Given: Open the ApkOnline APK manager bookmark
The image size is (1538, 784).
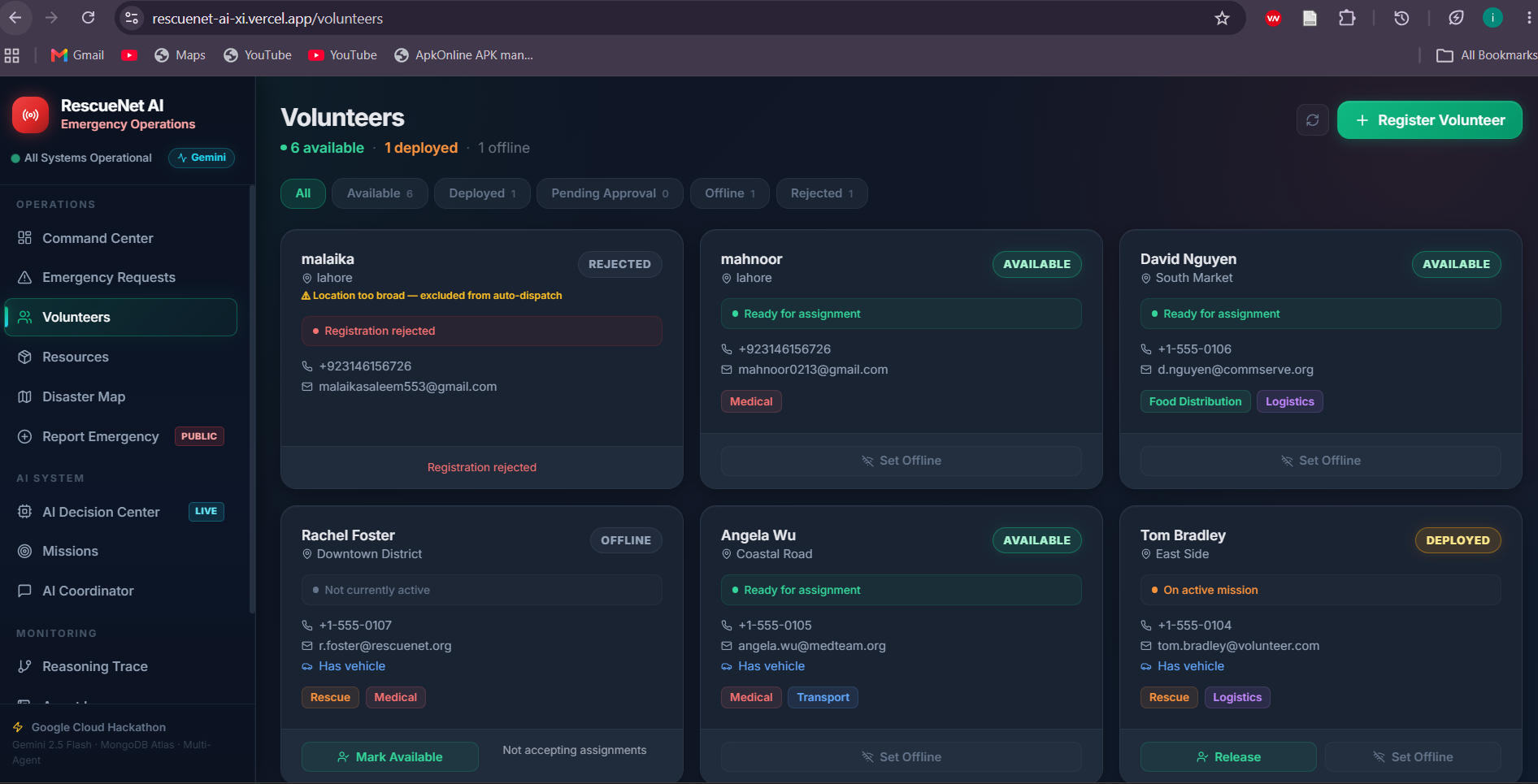Looking at the screenshot, I should click(x=464, y=55).
